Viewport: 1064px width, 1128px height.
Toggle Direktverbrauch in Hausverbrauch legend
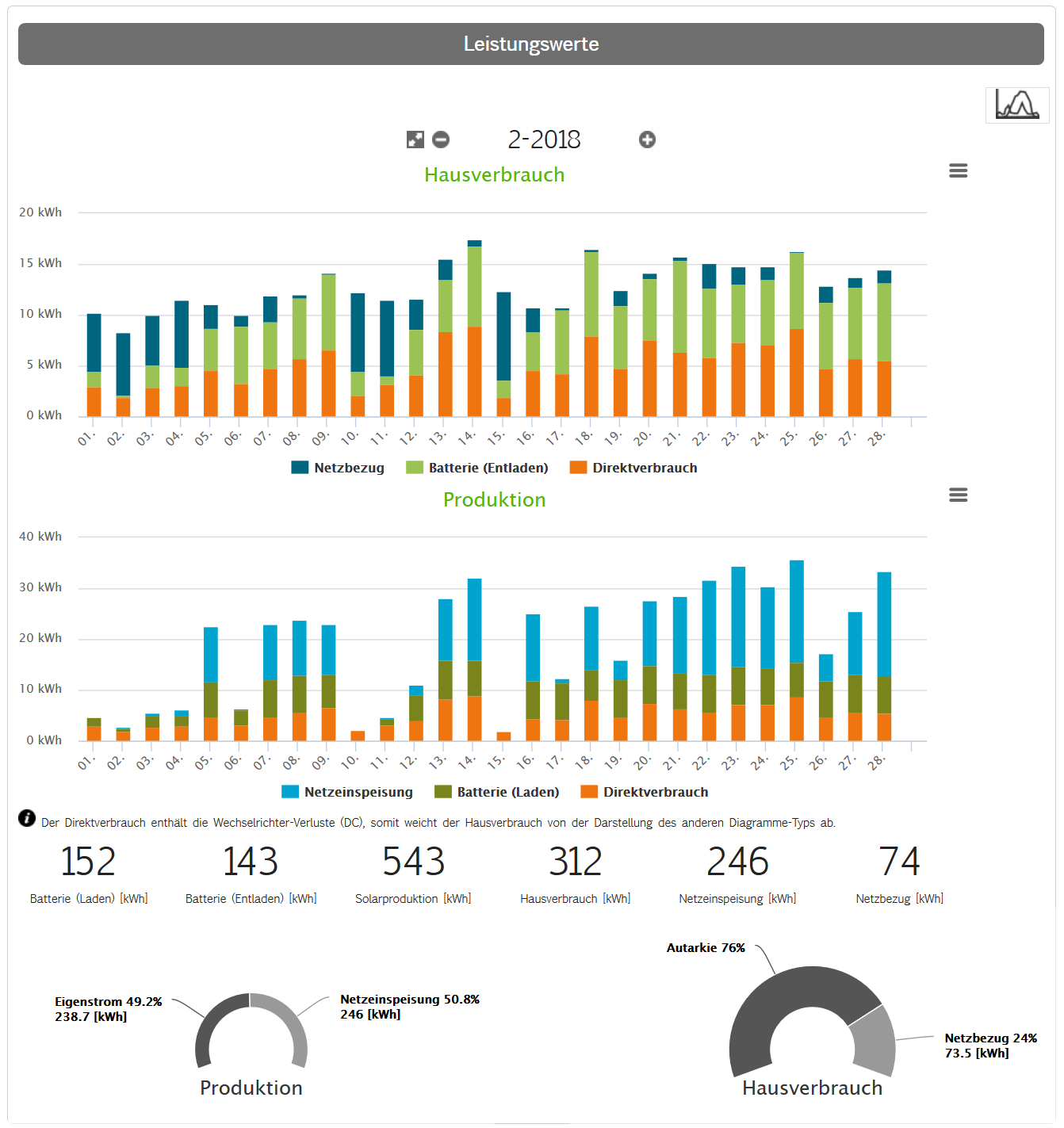click(x=634, y=468)
